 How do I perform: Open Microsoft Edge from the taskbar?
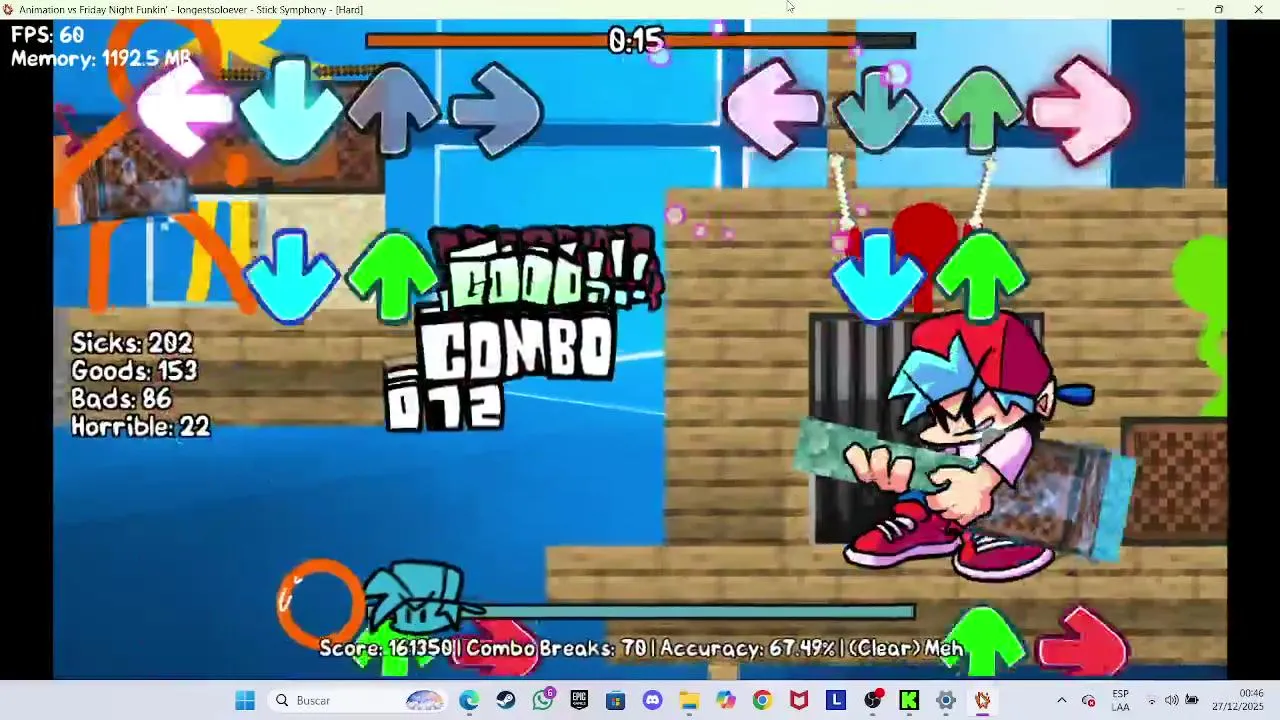[469, 700]
